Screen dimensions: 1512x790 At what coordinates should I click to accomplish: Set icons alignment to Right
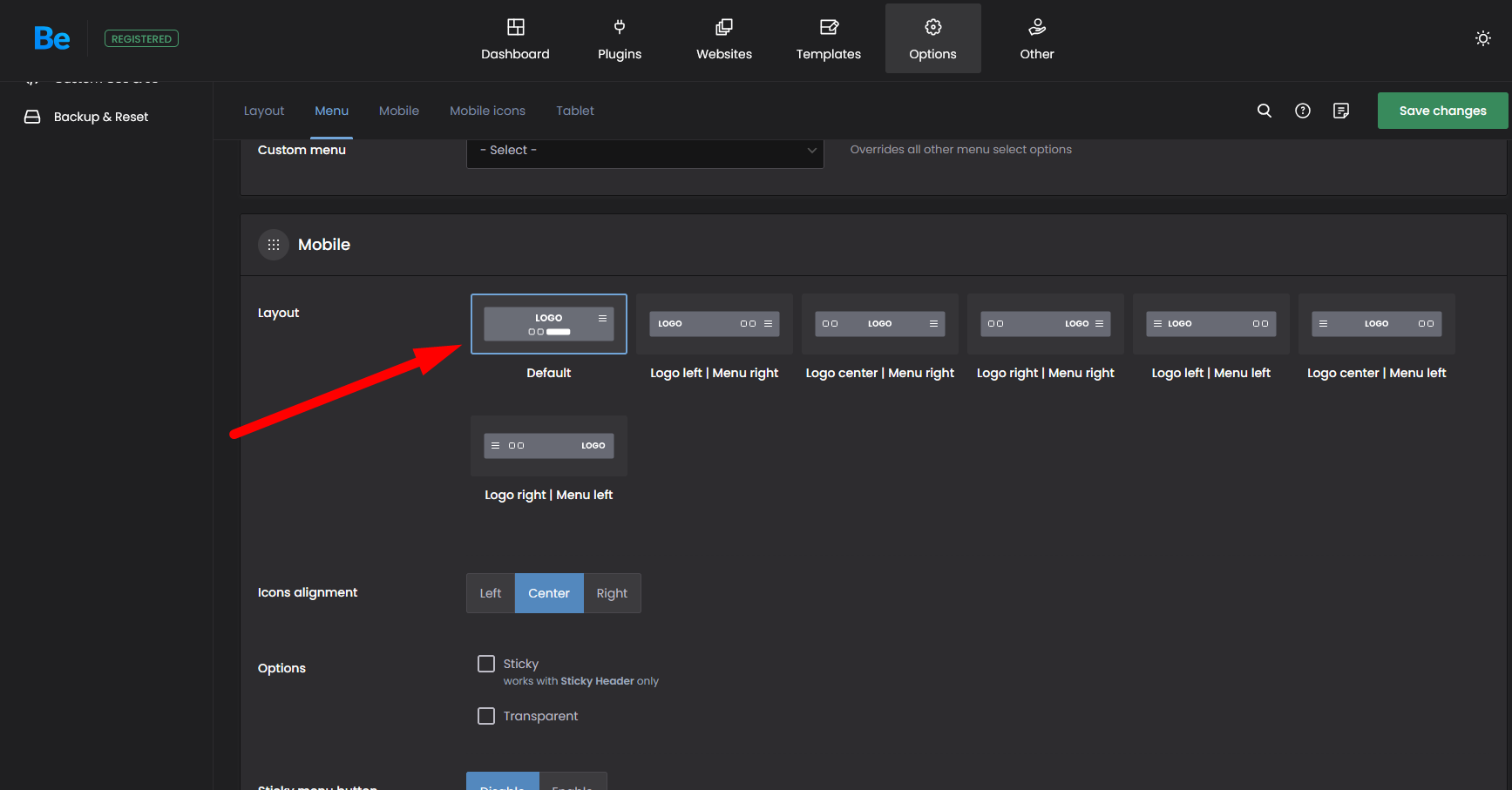[612, 593]
